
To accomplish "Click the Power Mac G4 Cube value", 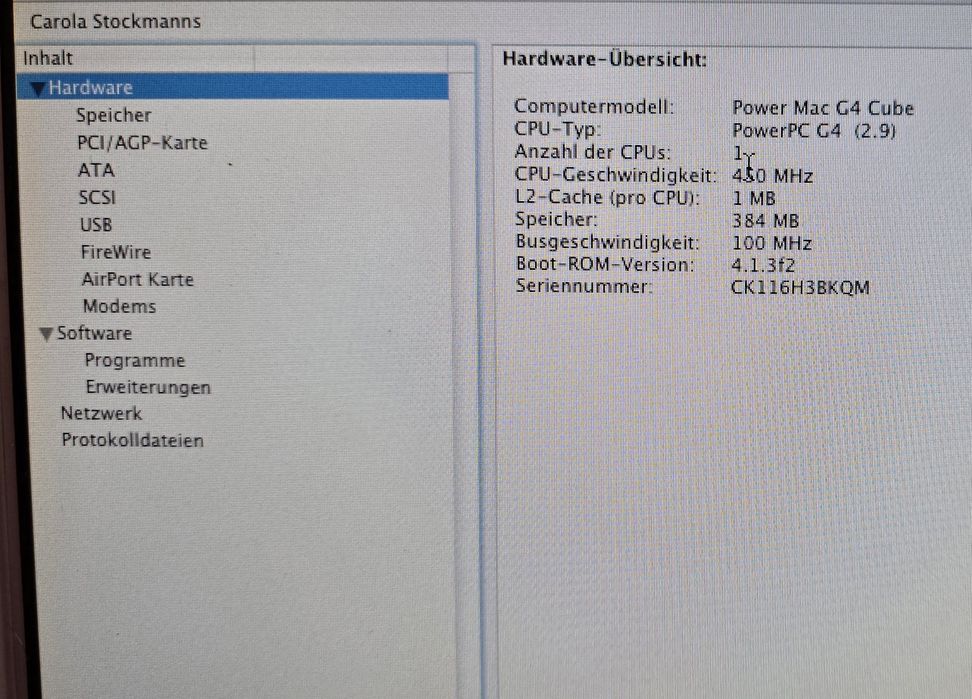I will pyautogui.click(x=823, y=108).
